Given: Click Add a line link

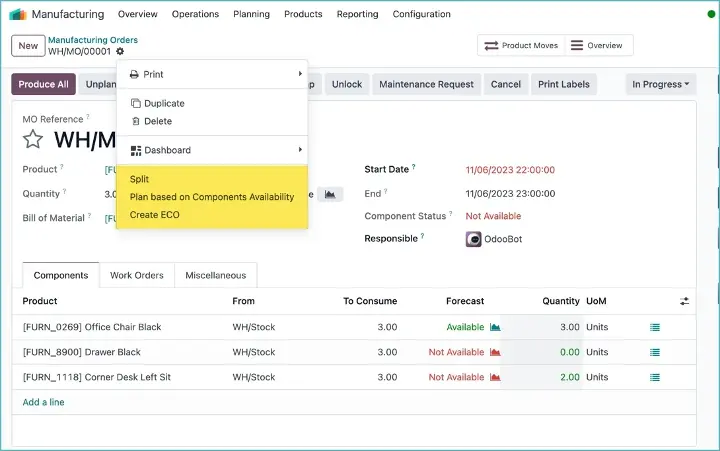Looking at the screenshot, I should [x=43, y=402].
